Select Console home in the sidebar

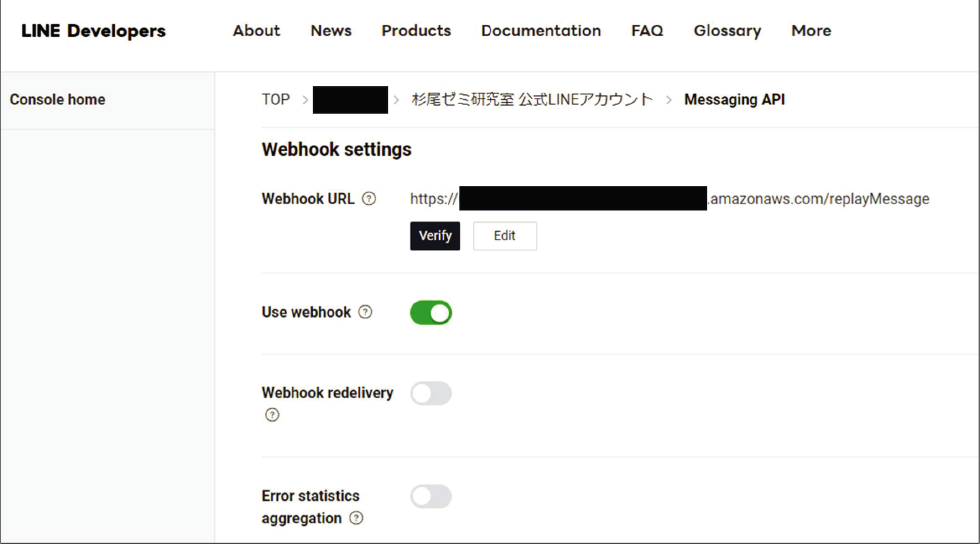pos(57,100)
